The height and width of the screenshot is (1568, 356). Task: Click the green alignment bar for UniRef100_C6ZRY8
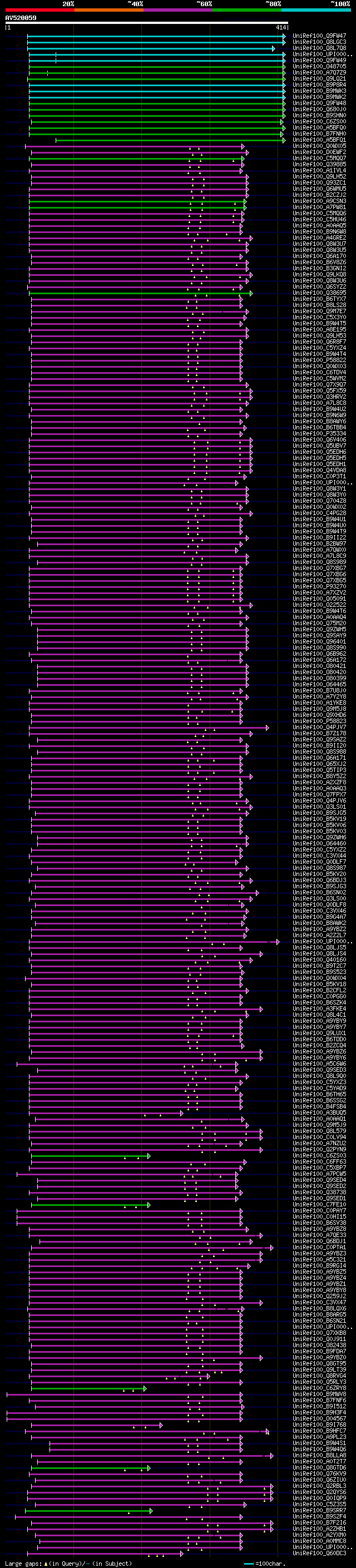[x=89, y=1388]
